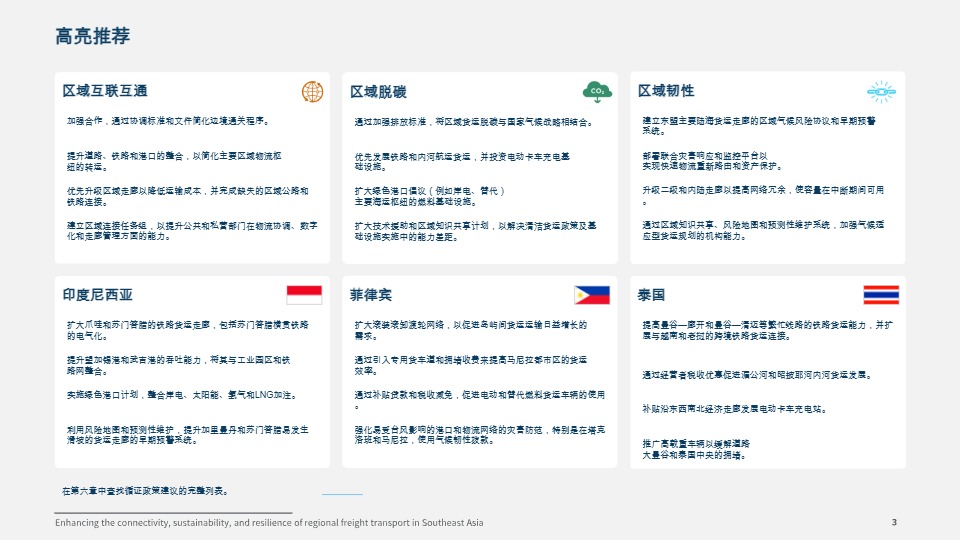The height and width of the screenshot is (540, 960).
Task: Select paragraph starting 扩大技术援助和区域知识共享
Action: [x=475, y=231]
